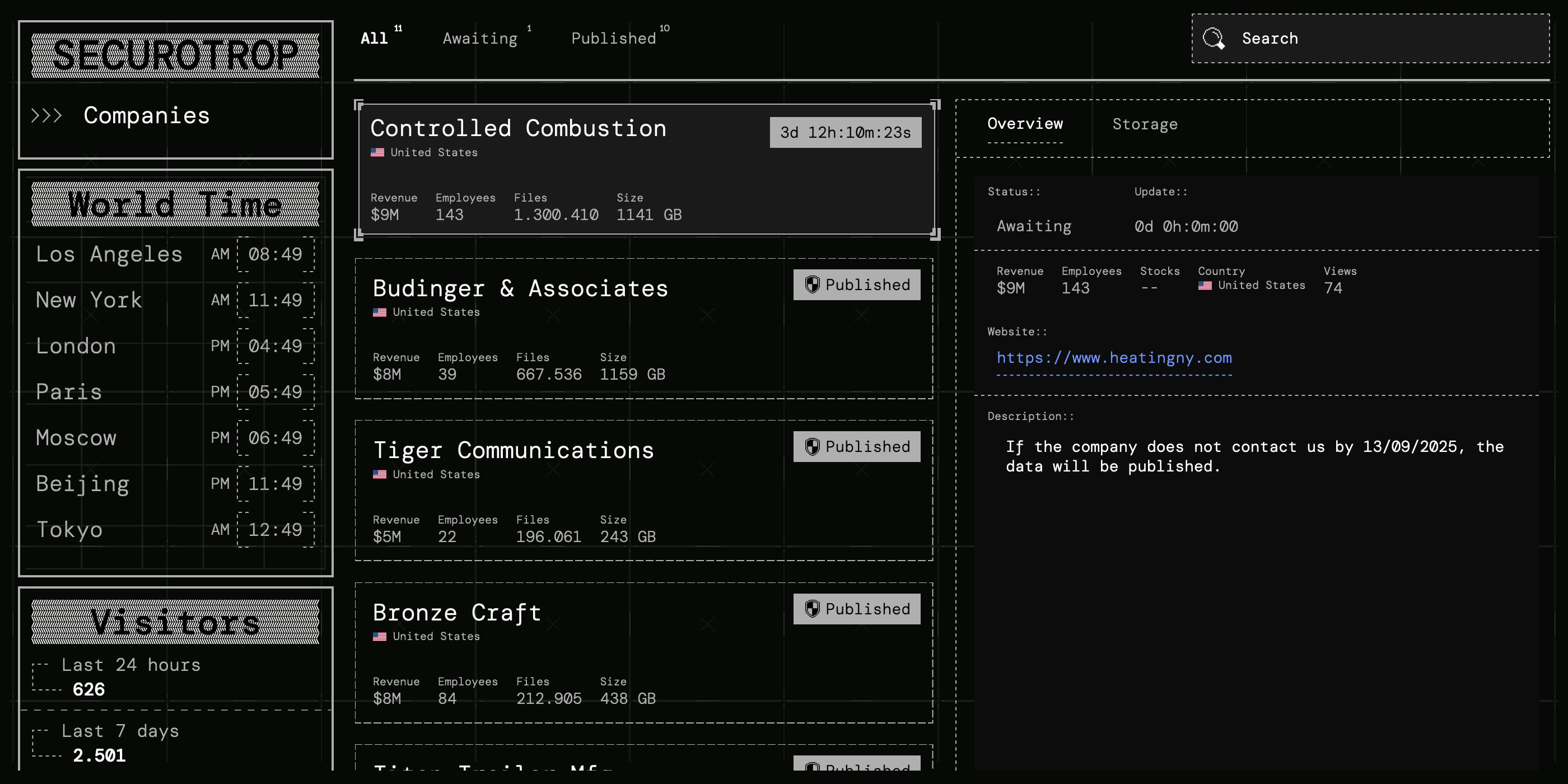The width and height of the screenshot is (1568, 784).
Task: Click Published badge on Budinger & Associates
Action: pyautogui.click(x=857, y=284)
